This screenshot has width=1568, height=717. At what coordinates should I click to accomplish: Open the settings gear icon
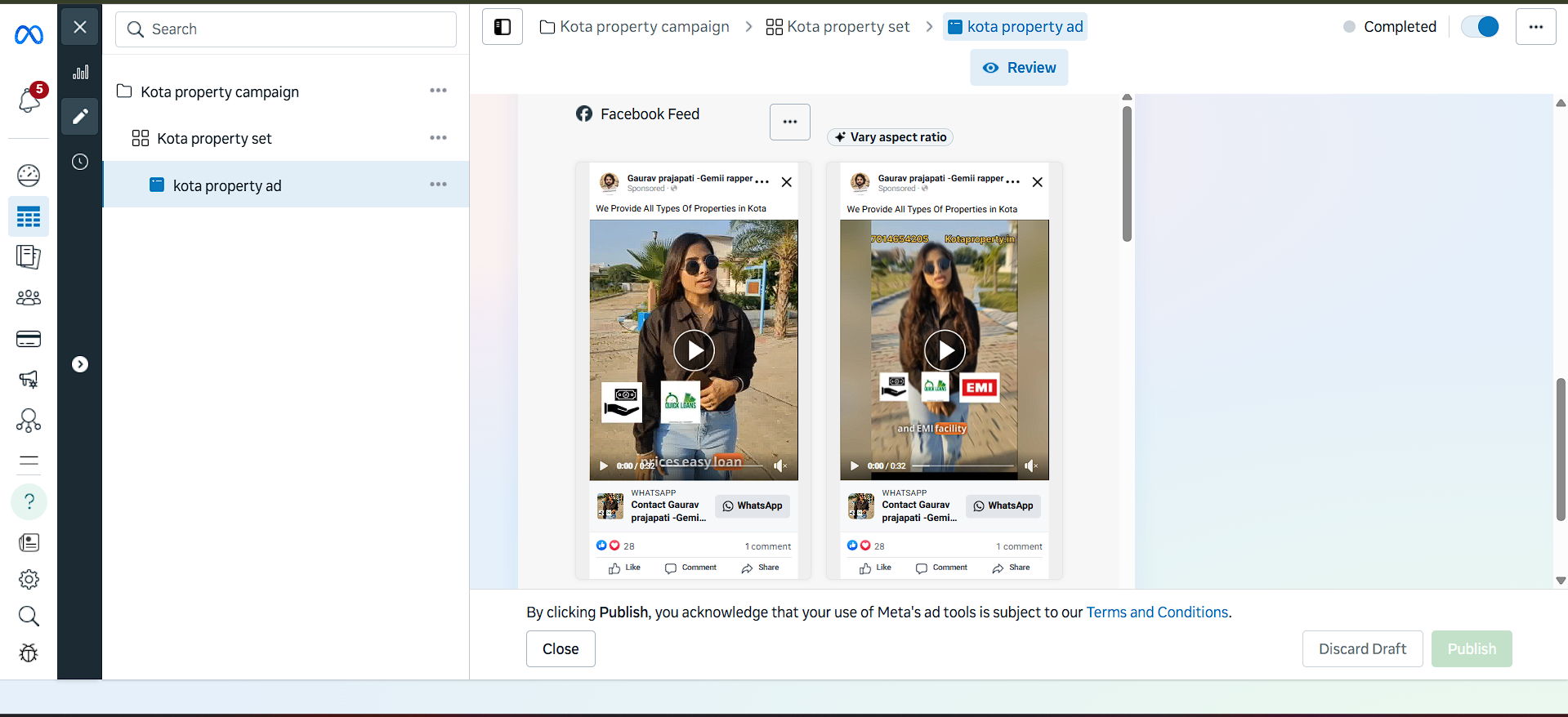click(29, 580)
